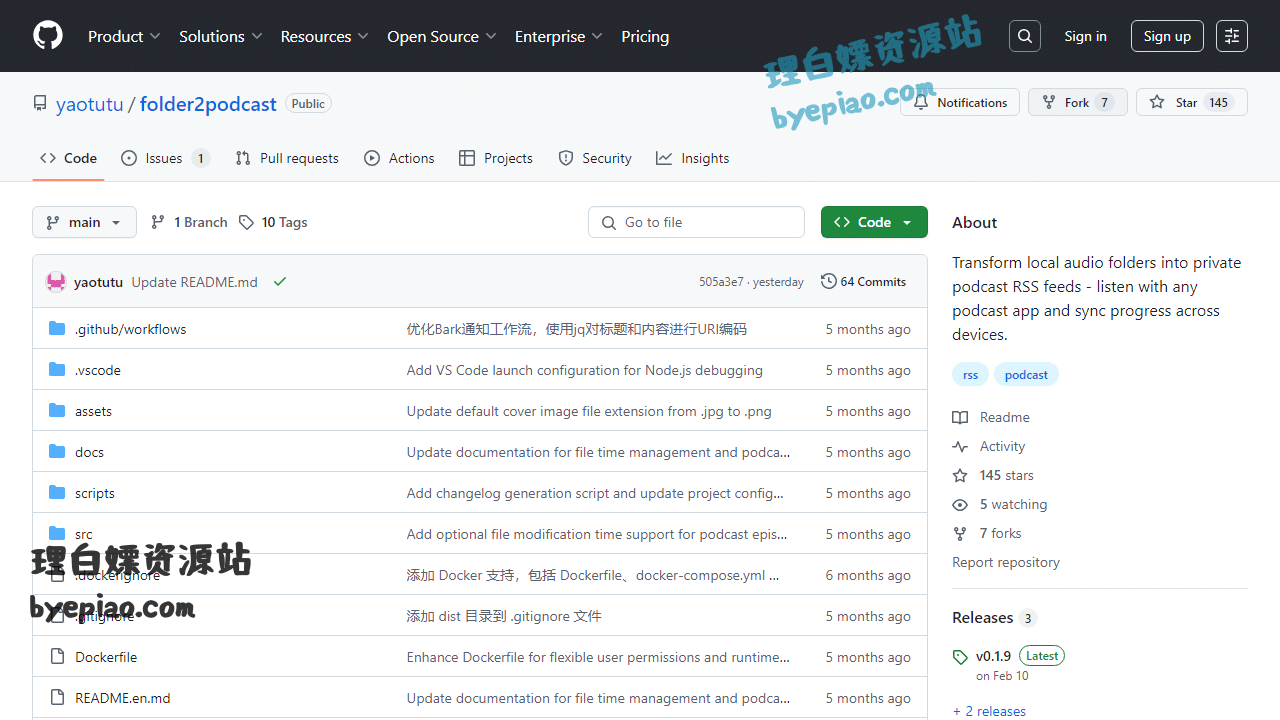Open commit 'Update default cover image file extension'
This screenshot has height=720, width=1280.
point(589,411)
